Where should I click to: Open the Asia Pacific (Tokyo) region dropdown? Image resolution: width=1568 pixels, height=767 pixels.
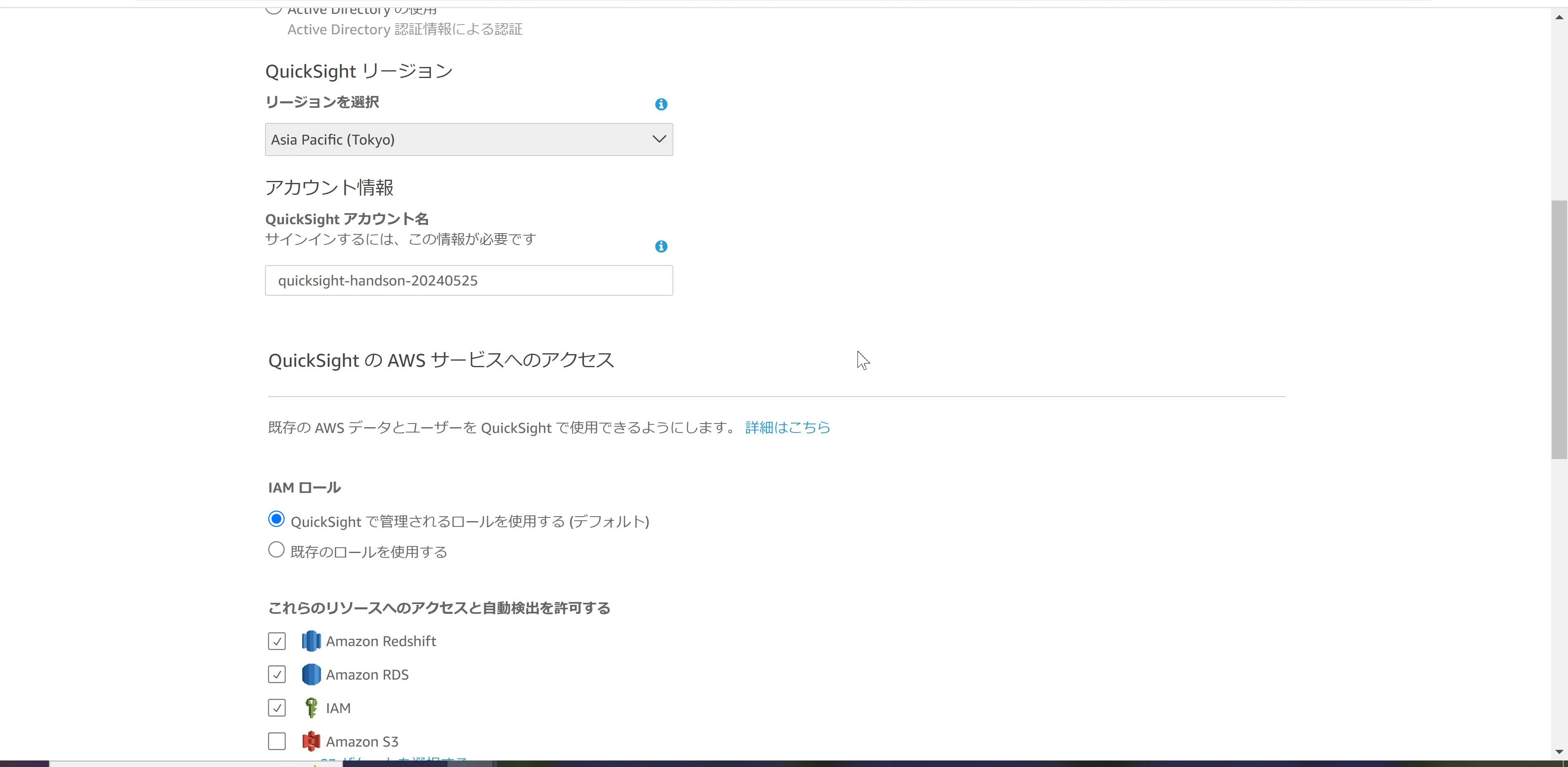pos(469,139)
